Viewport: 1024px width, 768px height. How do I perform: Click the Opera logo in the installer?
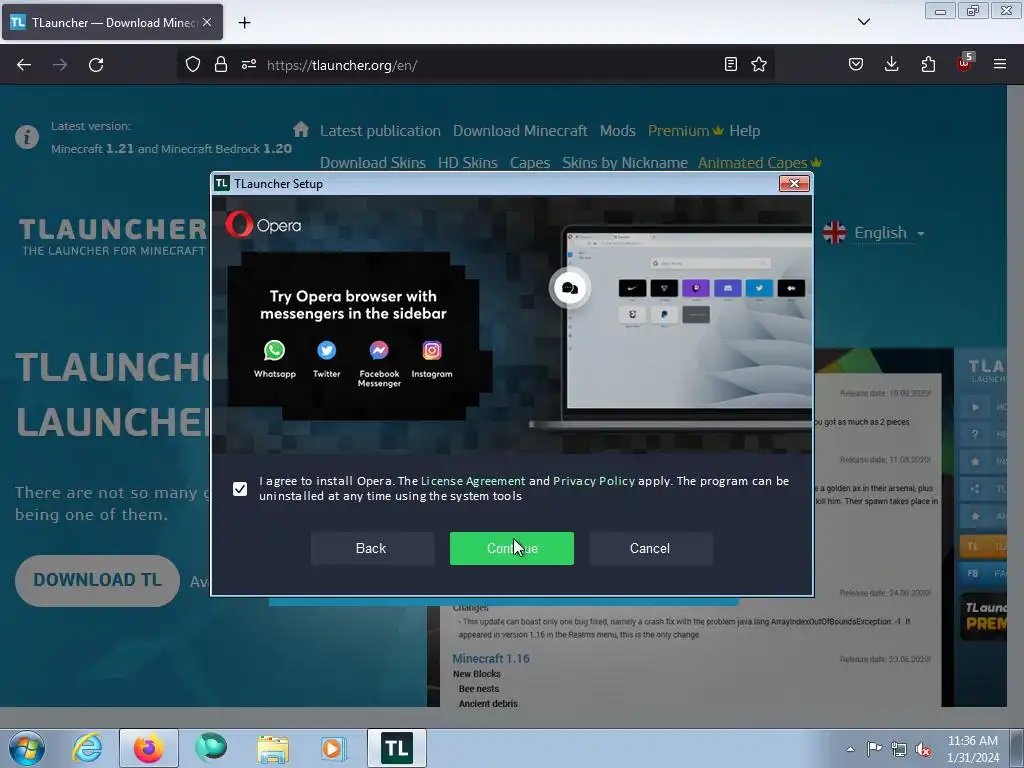pos(263,225)
